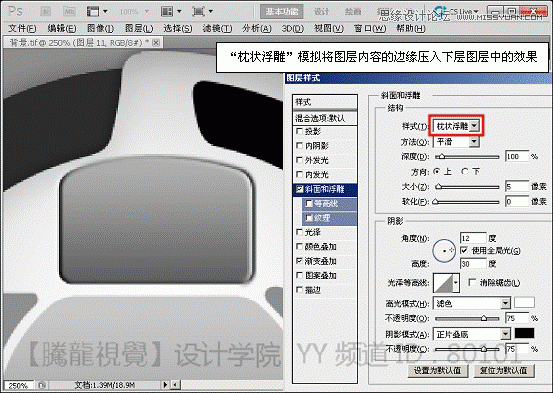Click the 大小 value field showing 5
The width and height of the screenshot is (553, 393).
point(517,186)
